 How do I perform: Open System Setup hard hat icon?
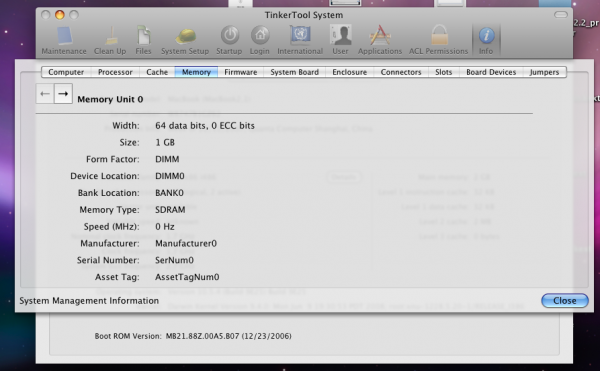point(185,41)
